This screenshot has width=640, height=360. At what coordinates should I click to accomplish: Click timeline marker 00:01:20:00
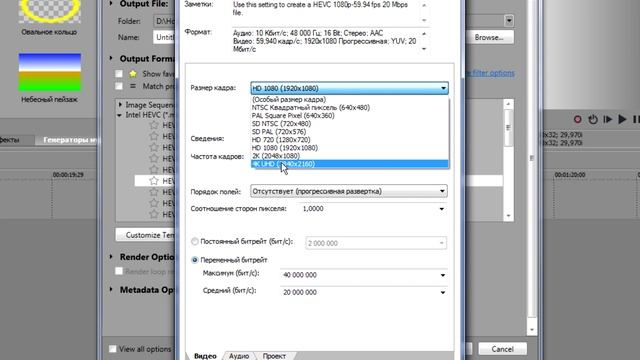pyautogui.click(x=570, y=175)
